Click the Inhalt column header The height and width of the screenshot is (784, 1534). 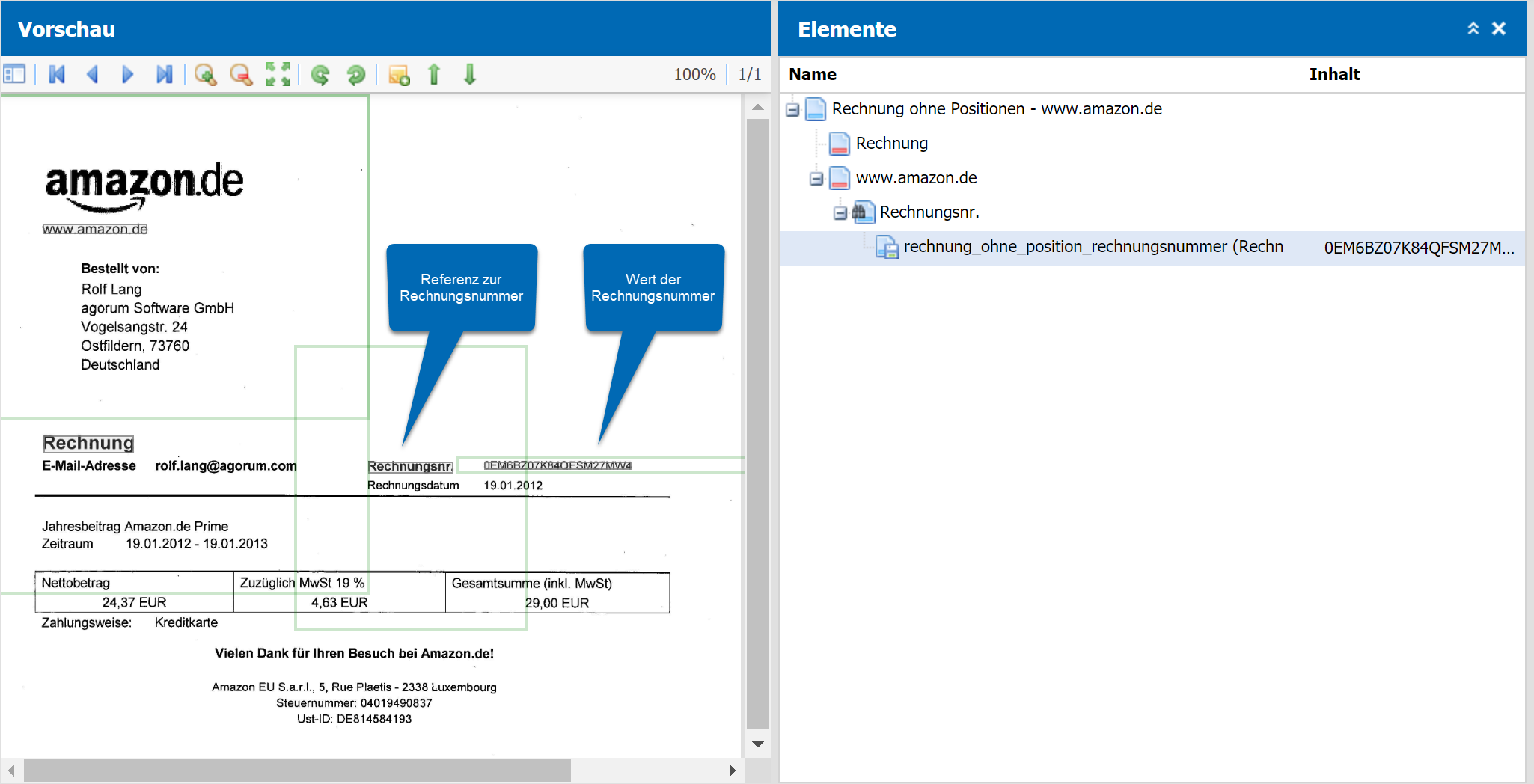tap(1334, 74)
